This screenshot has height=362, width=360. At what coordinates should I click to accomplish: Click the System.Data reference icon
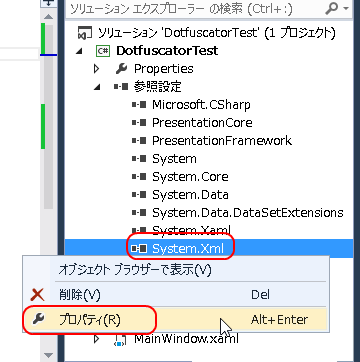[139, 195]
